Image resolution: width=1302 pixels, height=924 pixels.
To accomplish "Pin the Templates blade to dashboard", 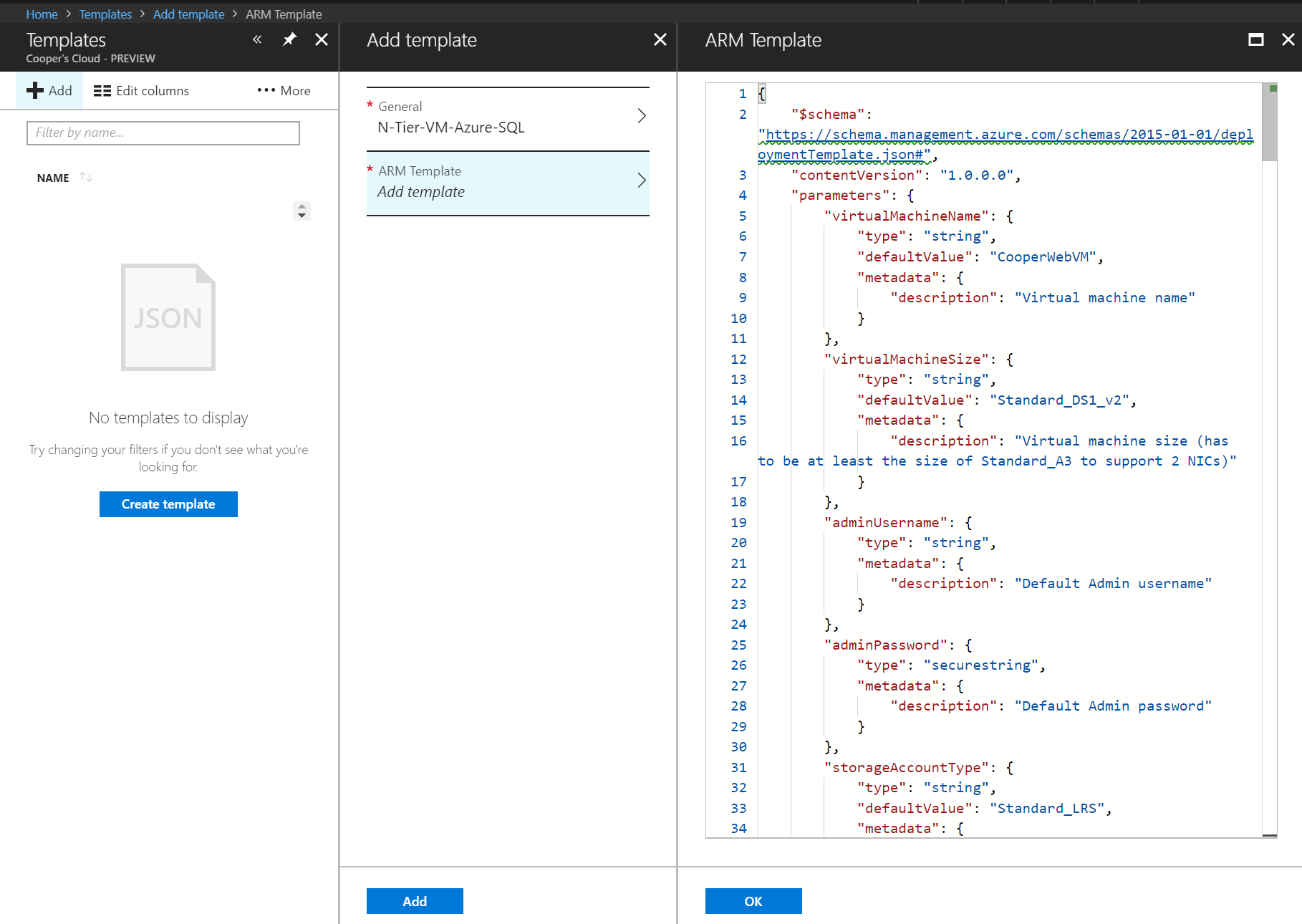I will [289, 39].
